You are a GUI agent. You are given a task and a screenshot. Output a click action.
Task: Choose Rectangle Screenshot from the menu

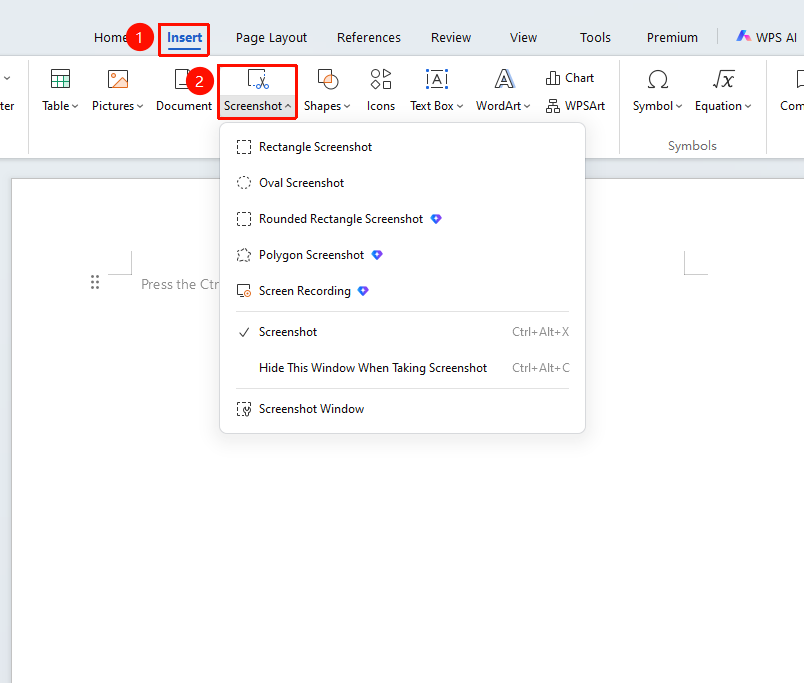(x=402, y=147)
